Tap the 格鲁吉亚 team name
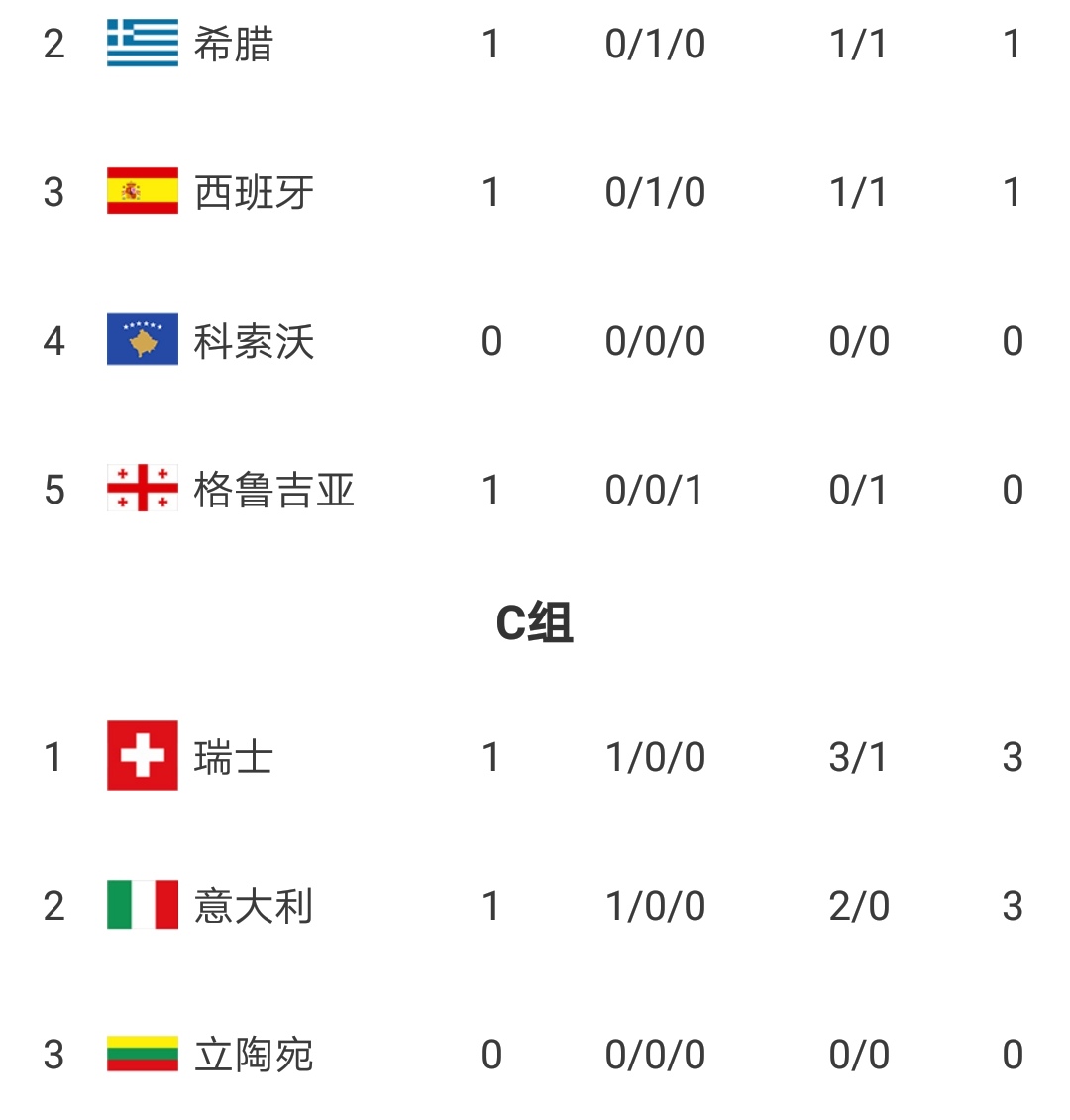Viewport: 1070px width, 1120px height. pyautogui.click(x=273, y=490)
